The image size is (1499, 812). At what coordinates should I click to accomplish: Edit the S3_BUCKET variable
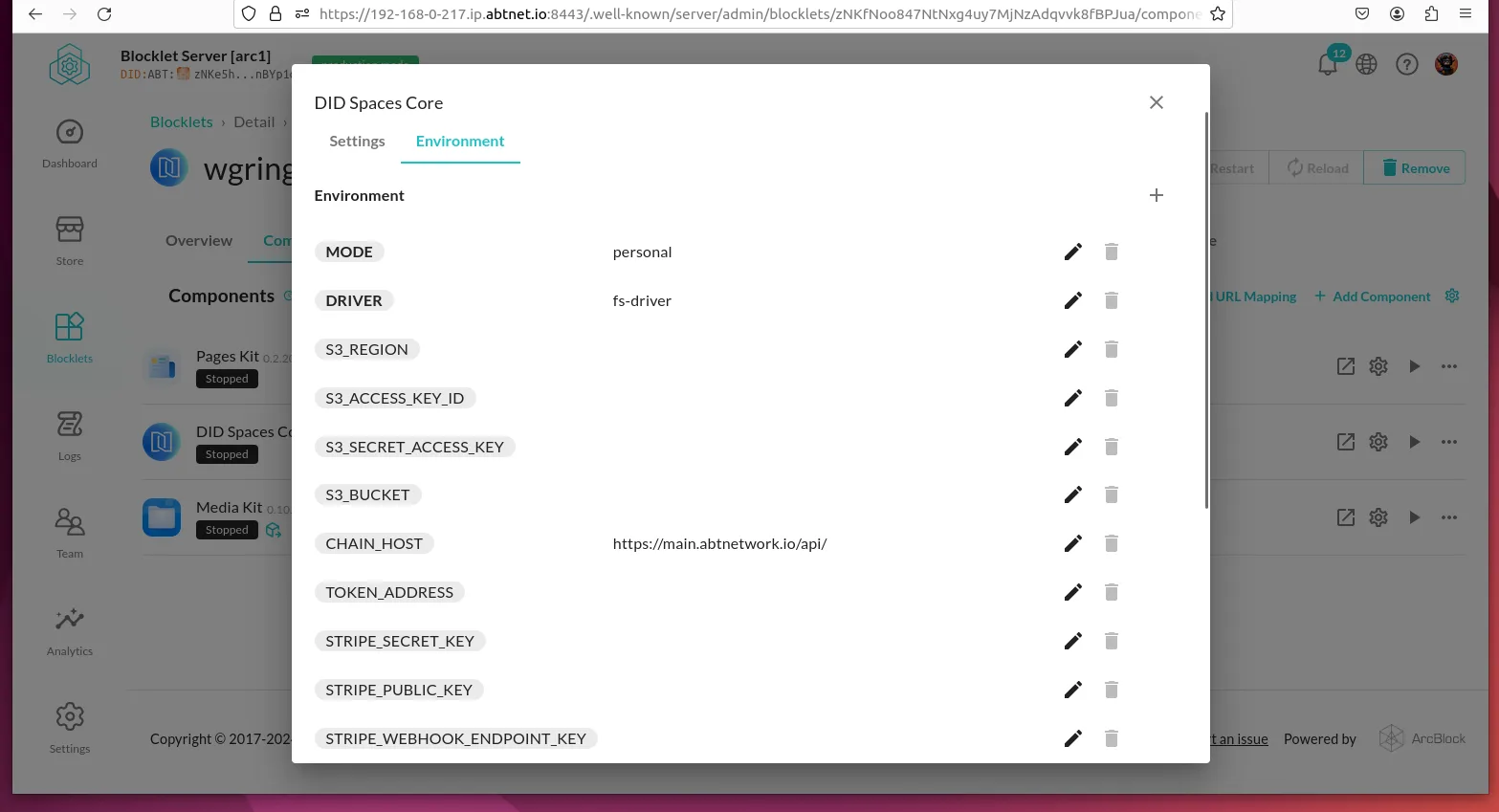click(x=1073, y=494)
